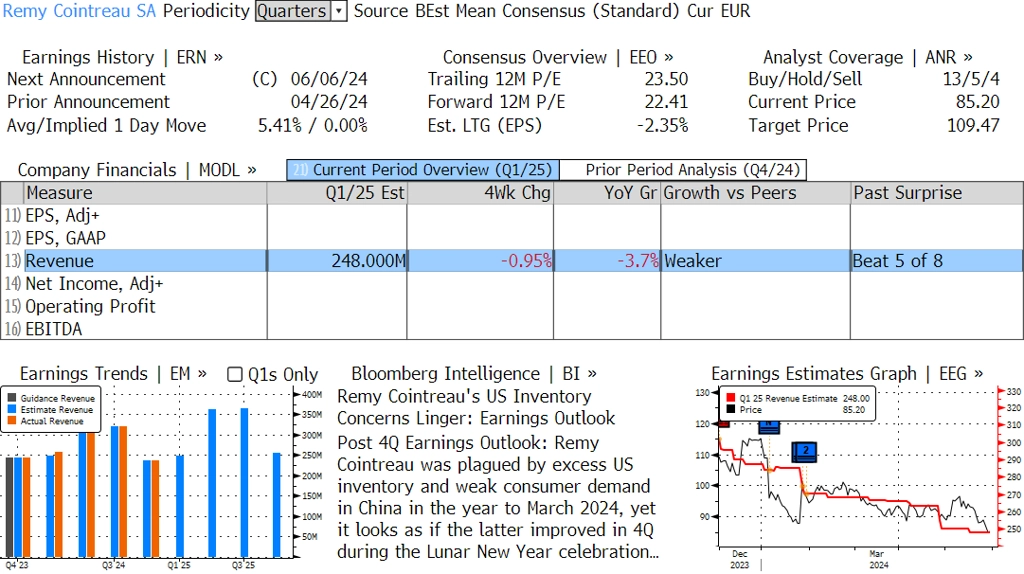Viewport: 1024px width, 574px height.
Task: Click the YoY Gr column header
Action: tap(607, 193)
